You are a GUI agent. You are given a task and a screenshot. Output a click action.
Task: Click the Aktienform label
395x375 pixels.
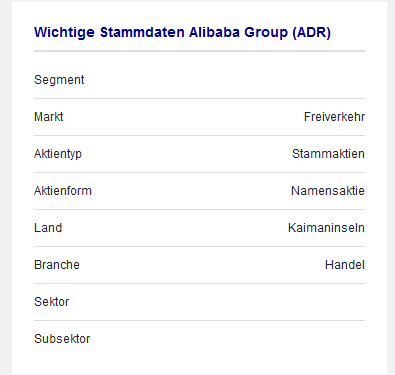(63, 191)
